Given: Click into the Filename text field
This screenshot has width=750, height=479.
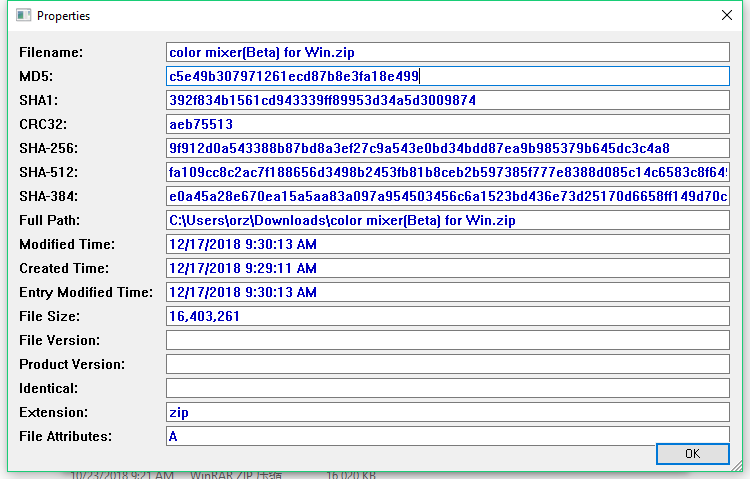Looking at the screenshot, I should click(x=447, y=52).
